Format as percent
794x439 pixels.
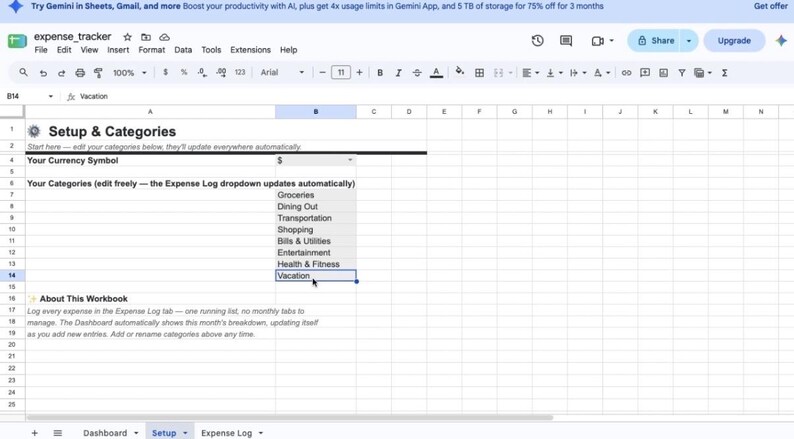tap(184, 72)
